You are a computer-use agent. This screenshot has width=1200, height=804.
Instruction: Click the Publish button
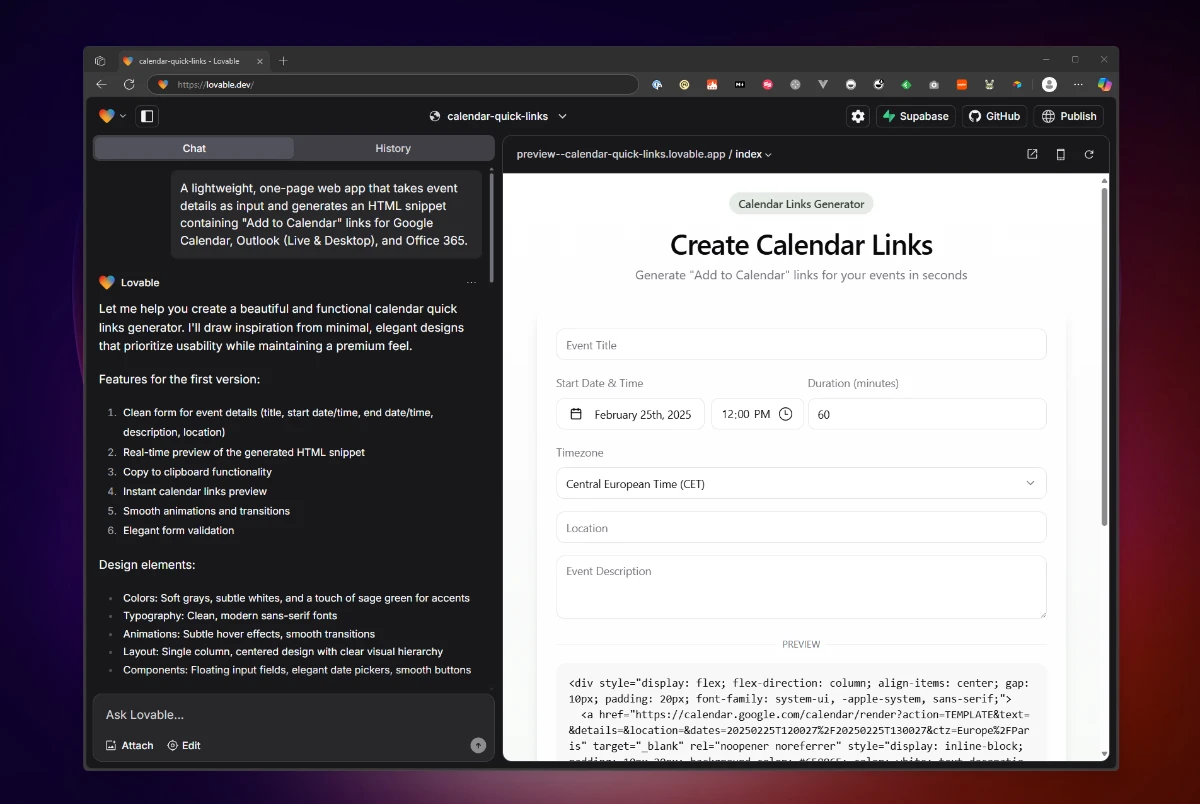pos(1068,116)
